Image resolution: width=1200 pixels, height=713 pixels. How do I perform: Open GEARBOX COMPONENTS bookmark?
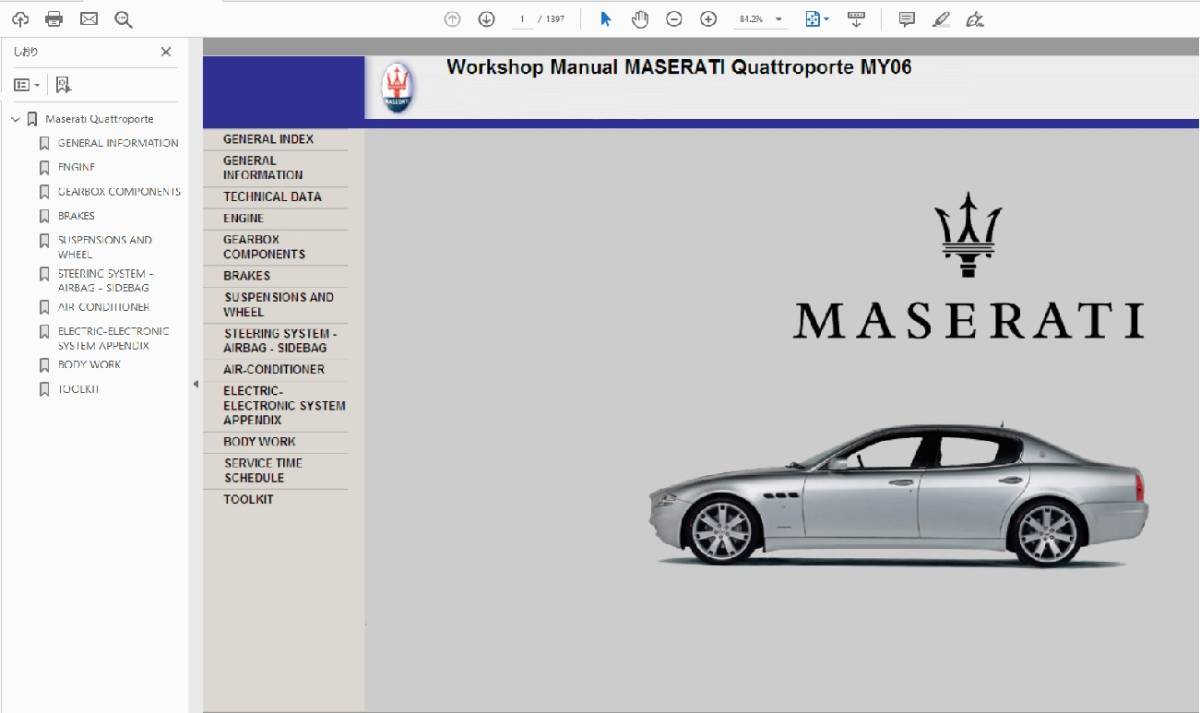[x=119, y=191]
